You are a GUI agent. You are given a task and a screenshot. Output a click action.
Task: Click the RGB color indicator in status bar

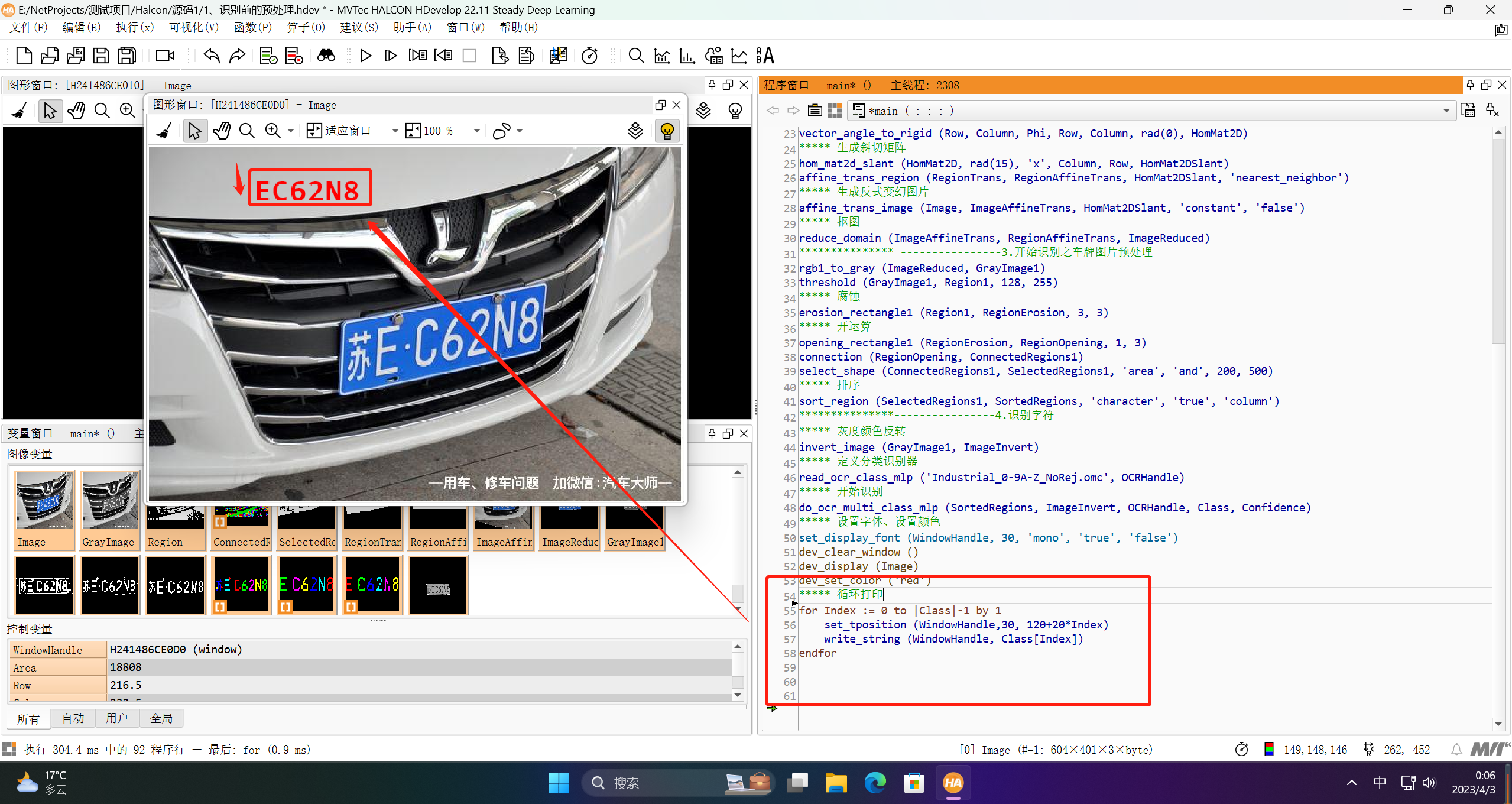tap(1268, 750)
